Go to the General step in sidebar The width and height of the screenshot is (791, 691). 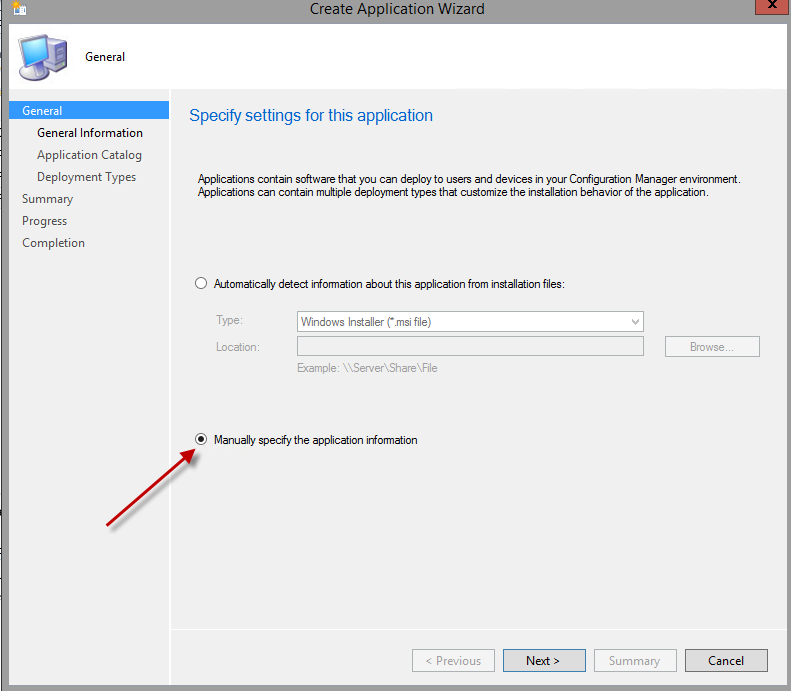(x=42, y=111)
